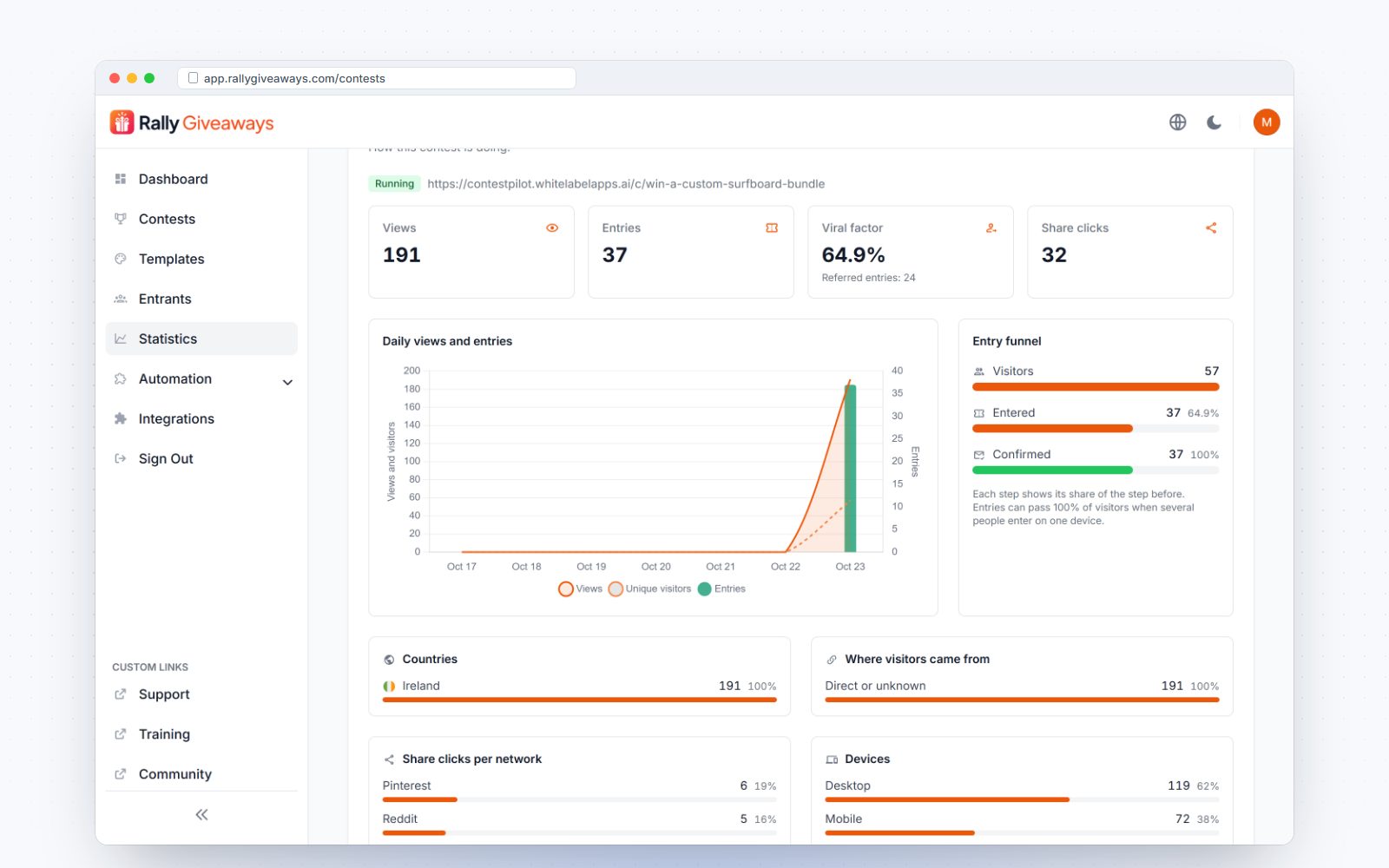The image size is (1389, 868).
Task: Click the share icon on Share clicks card
Action: [x=1211, y=228]
